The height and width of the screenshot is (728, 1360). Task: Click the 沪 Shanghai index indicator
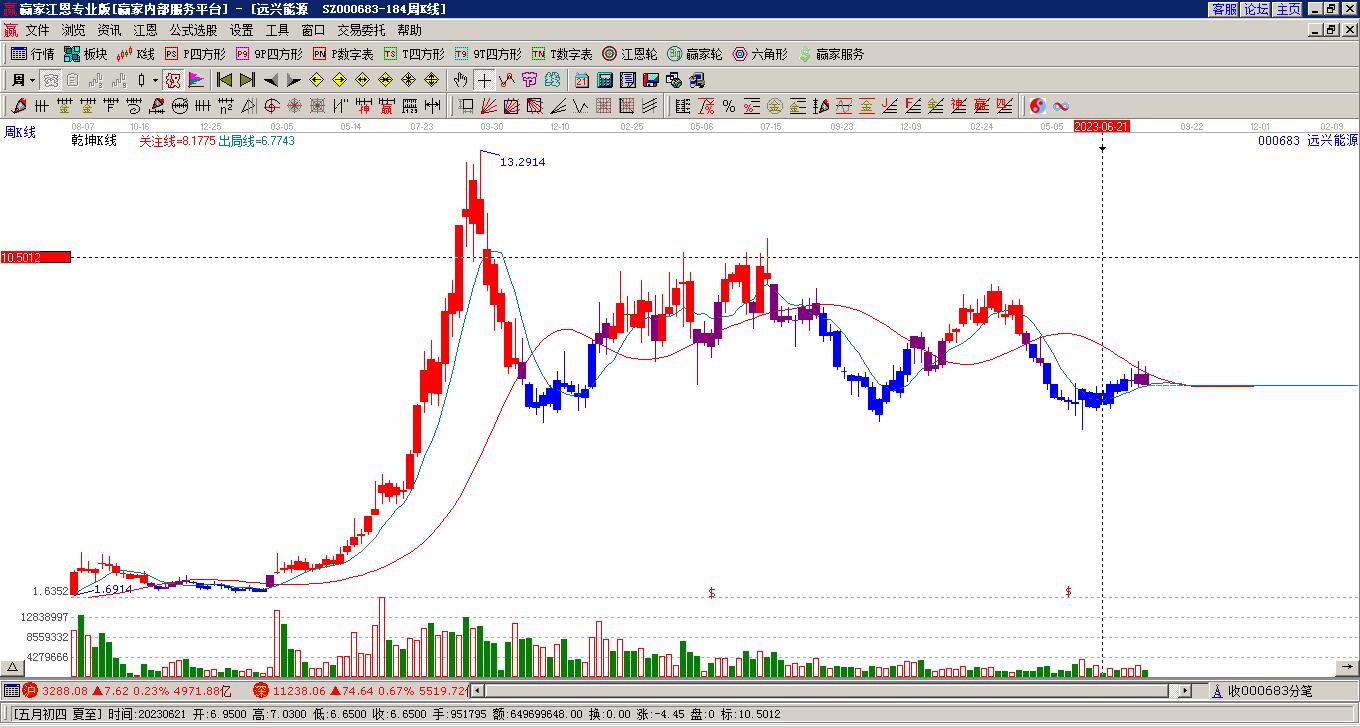[30, 690]
